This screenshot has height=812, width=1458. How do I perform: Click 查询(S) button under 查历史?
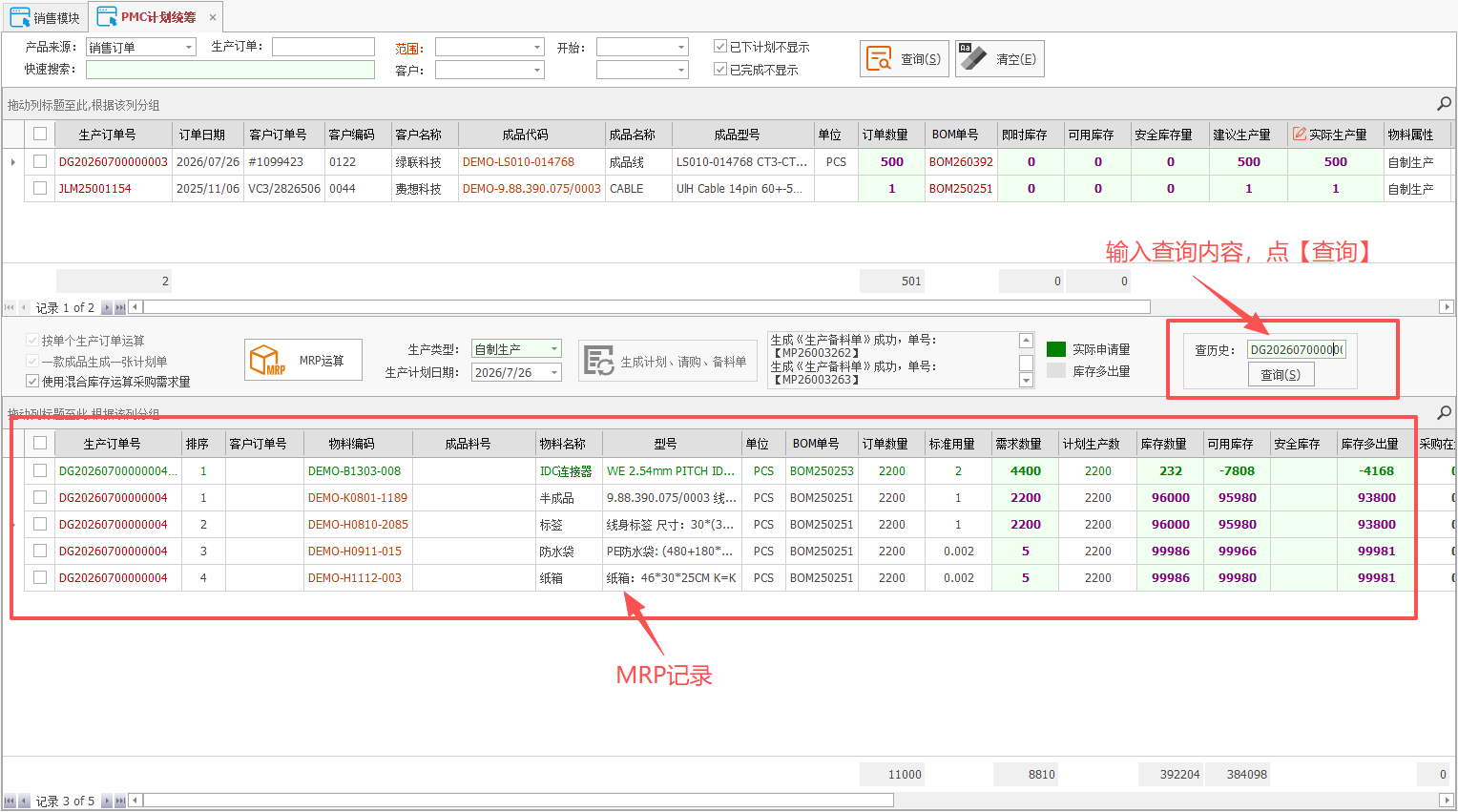[x=1281, y=375]
